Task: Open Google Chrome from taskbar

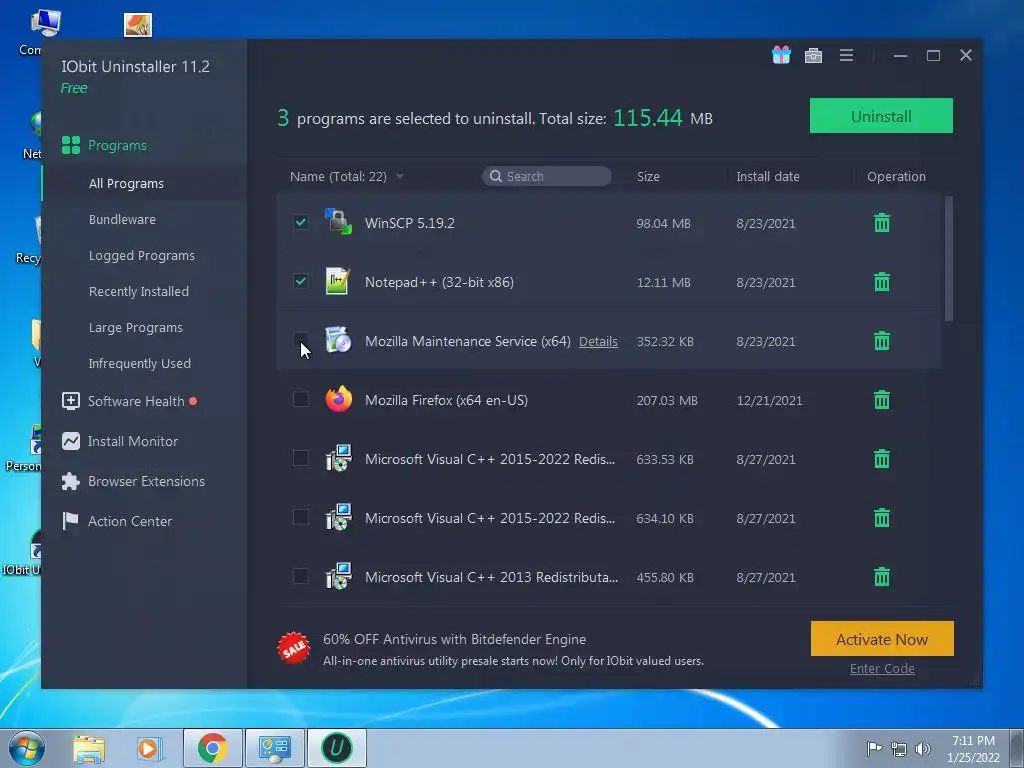Action: point(212,748)
